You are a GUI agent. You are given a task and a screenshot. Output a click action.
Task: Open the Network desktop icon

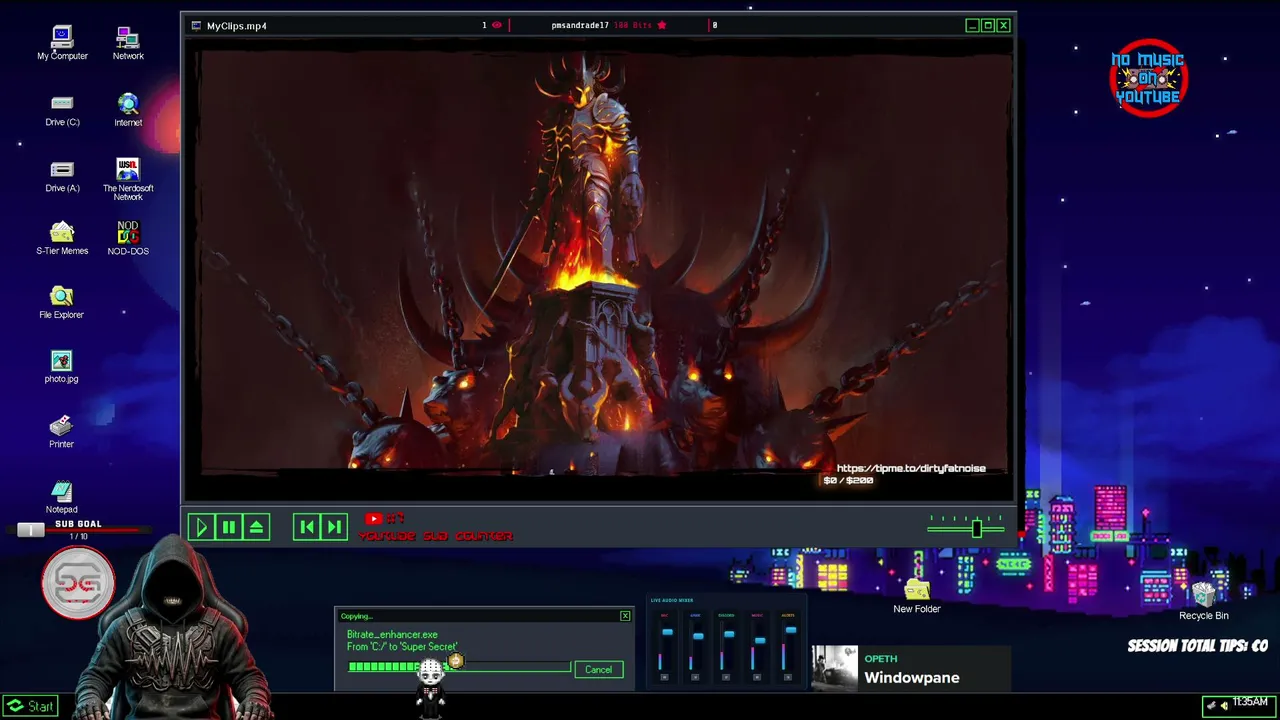coord(128,43)
